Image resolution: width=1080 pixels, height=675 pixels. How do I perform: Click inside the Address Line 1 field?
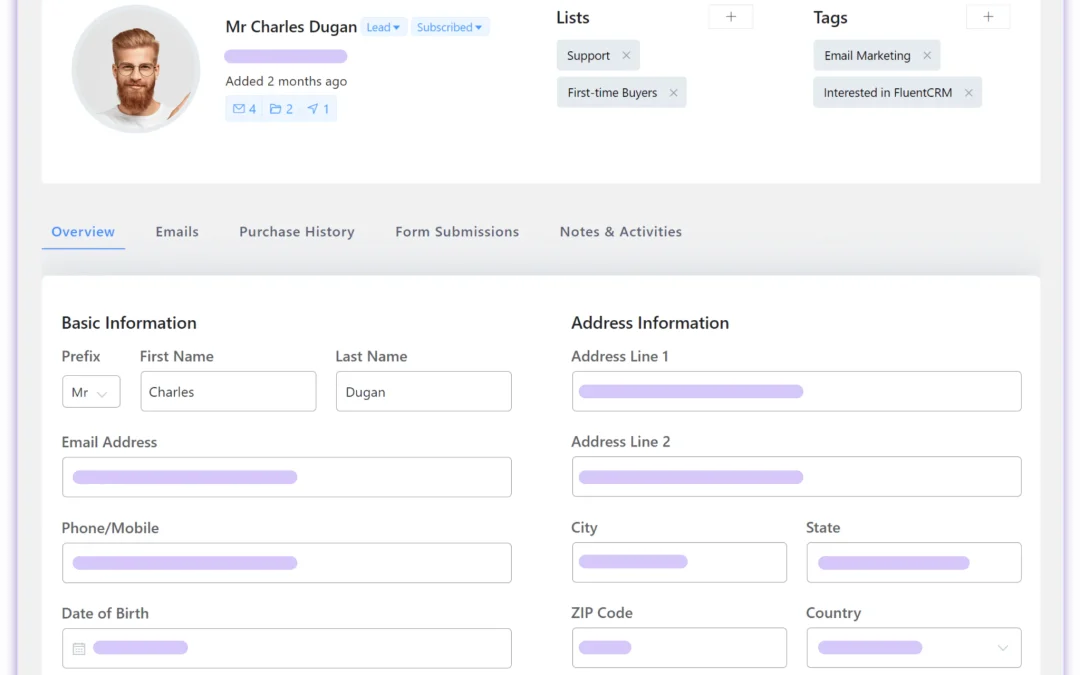(796, 391)
